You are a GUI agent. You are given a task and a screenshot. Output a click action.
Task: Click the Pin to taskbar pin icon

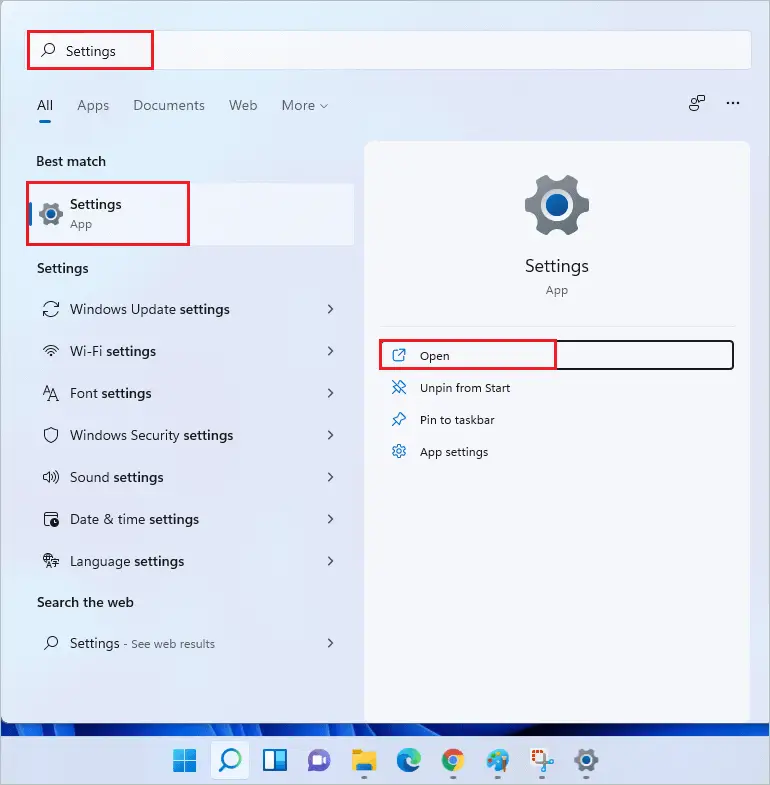point(399,419)
